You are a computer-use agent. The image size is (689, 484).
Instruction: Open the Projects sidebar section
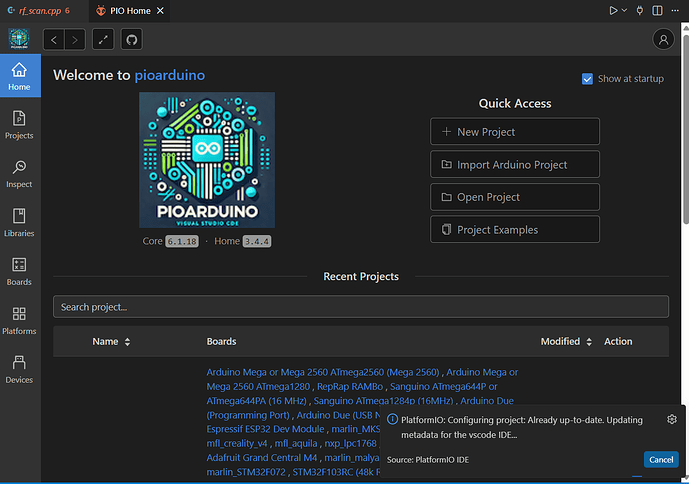[19, 125]
